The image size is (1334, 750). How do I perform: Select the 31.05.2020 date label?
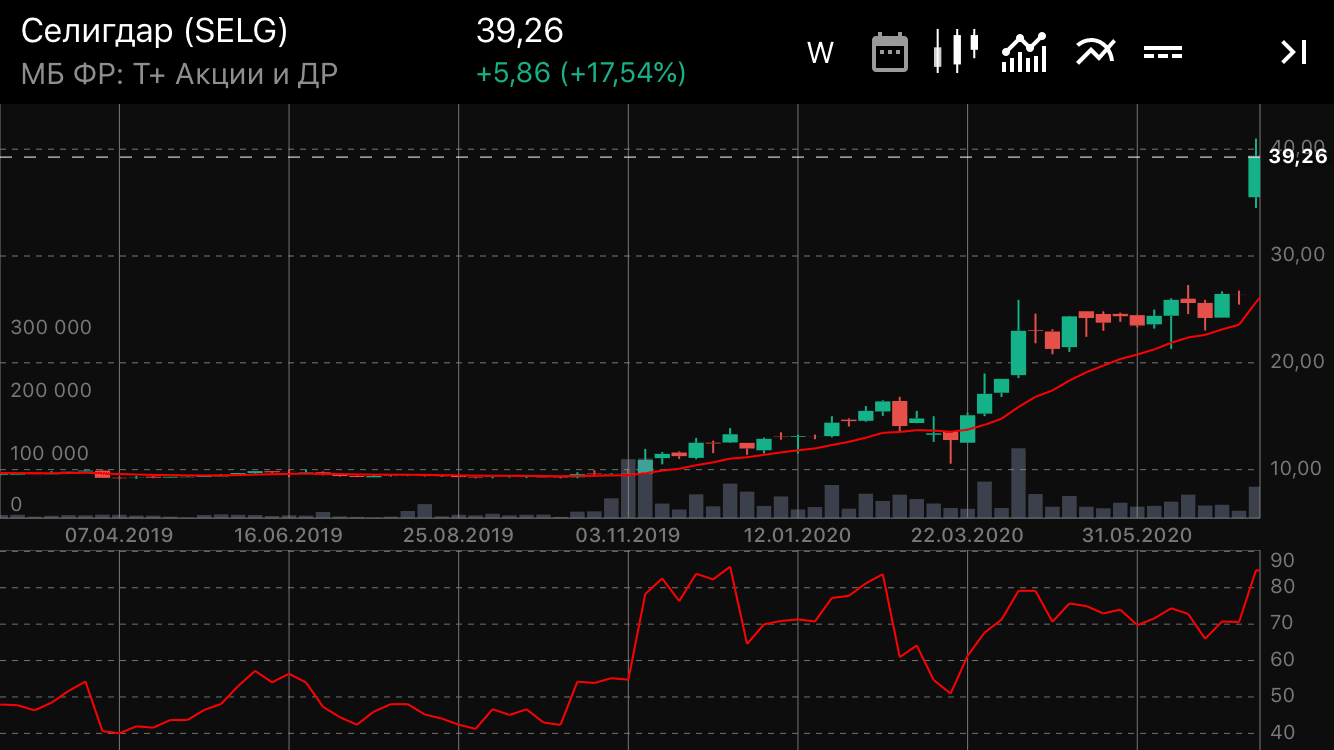pyautogui.click(x=1137, y=535)
